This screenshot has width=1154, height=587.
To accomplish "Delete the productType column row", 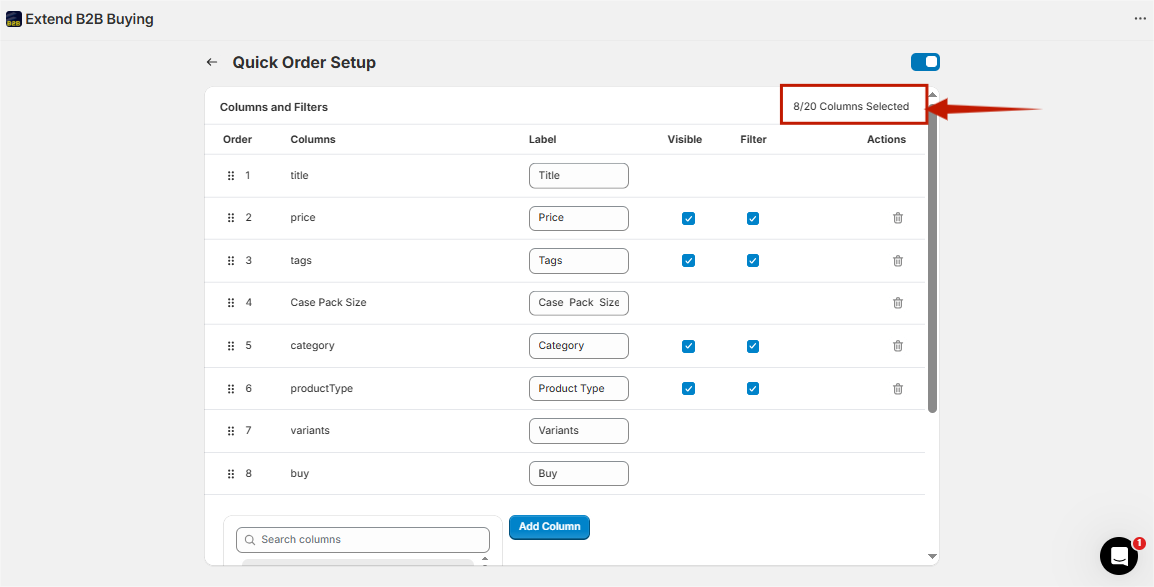I will pos(897,388).
